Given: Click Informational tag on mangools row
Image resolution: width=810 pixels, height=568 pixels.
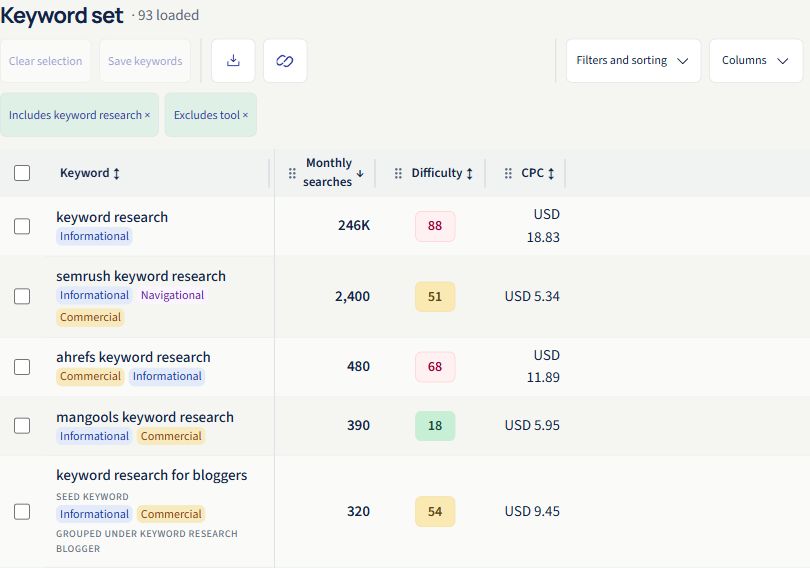Looking at the screenshot, I should (x=95, y=436).
